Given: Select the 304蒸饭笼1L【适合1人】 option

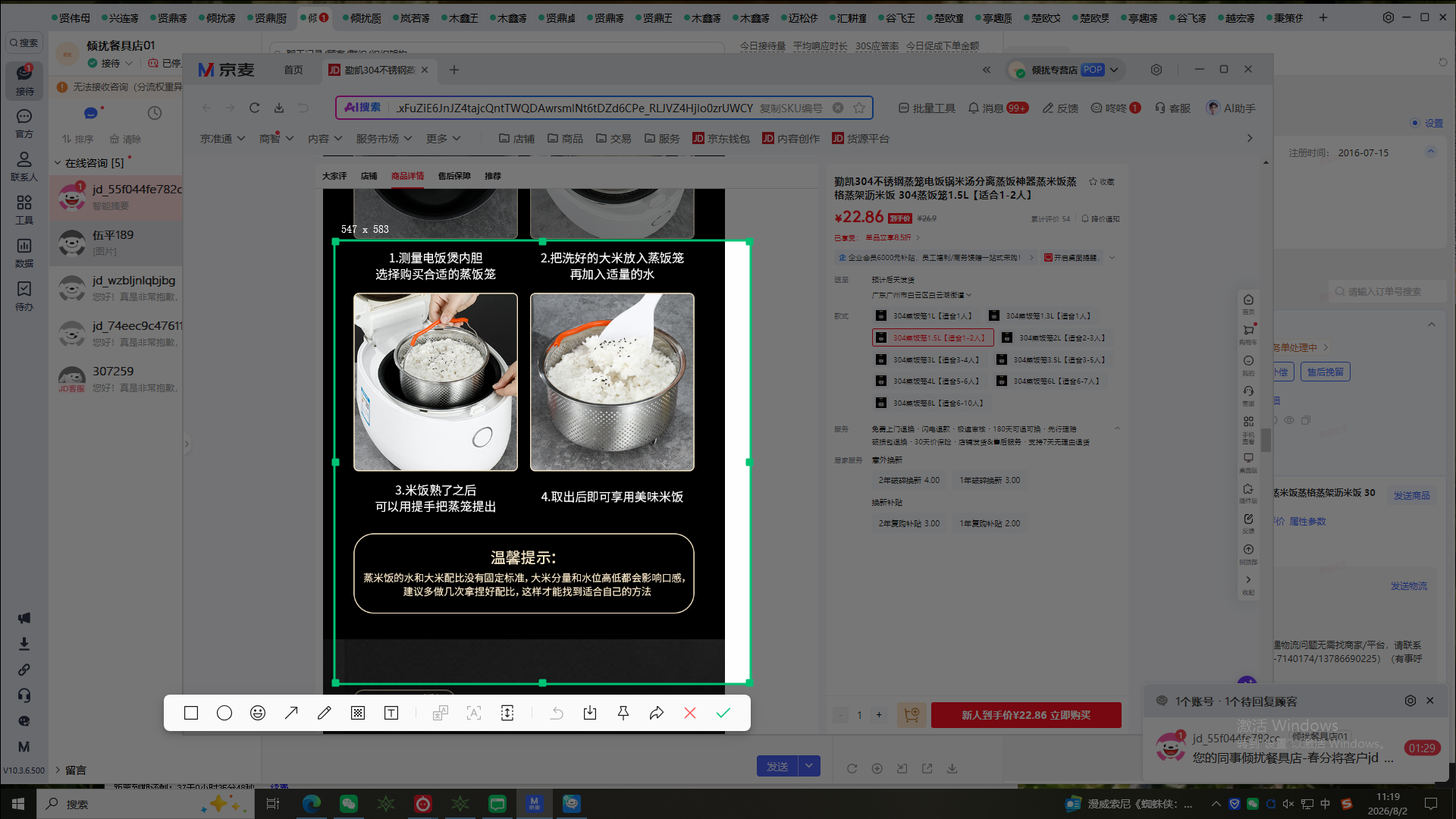Looking at the screenshot, I should coord(924,315).
